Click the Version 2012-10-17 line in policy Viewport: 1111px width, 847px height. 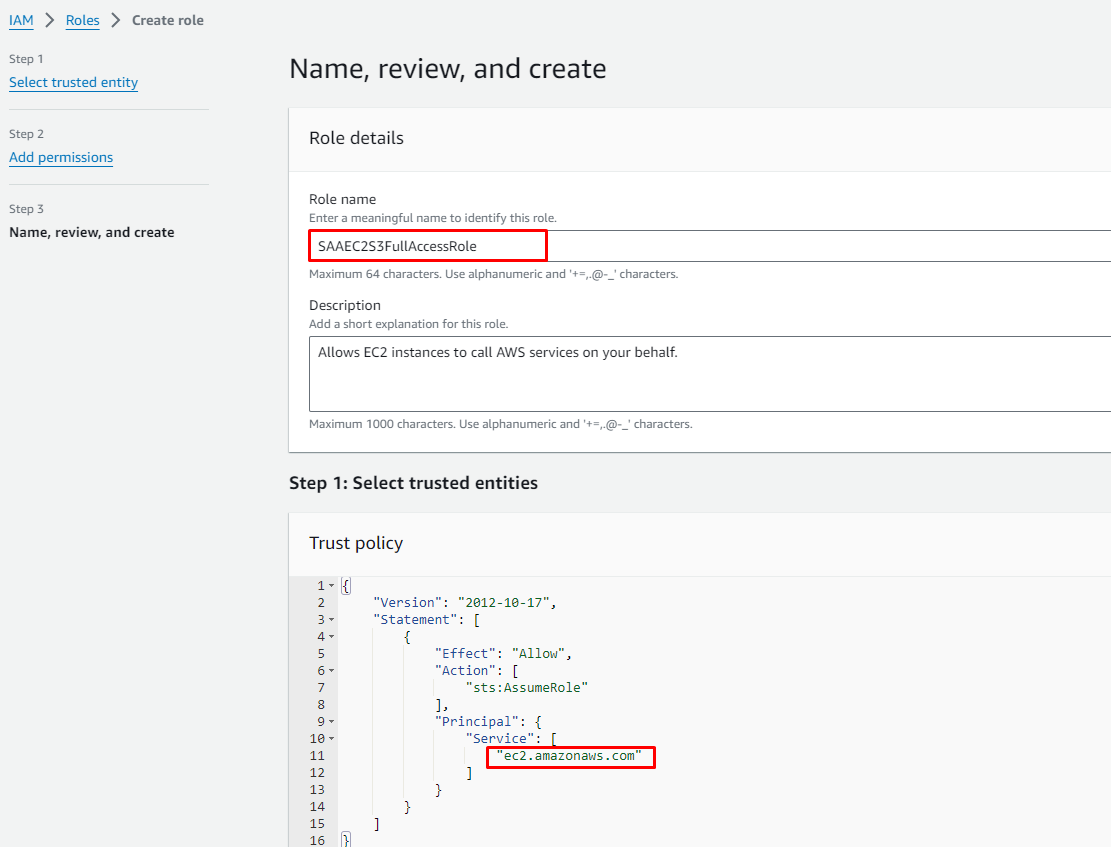pyautogui.click(x=464, y=603)
